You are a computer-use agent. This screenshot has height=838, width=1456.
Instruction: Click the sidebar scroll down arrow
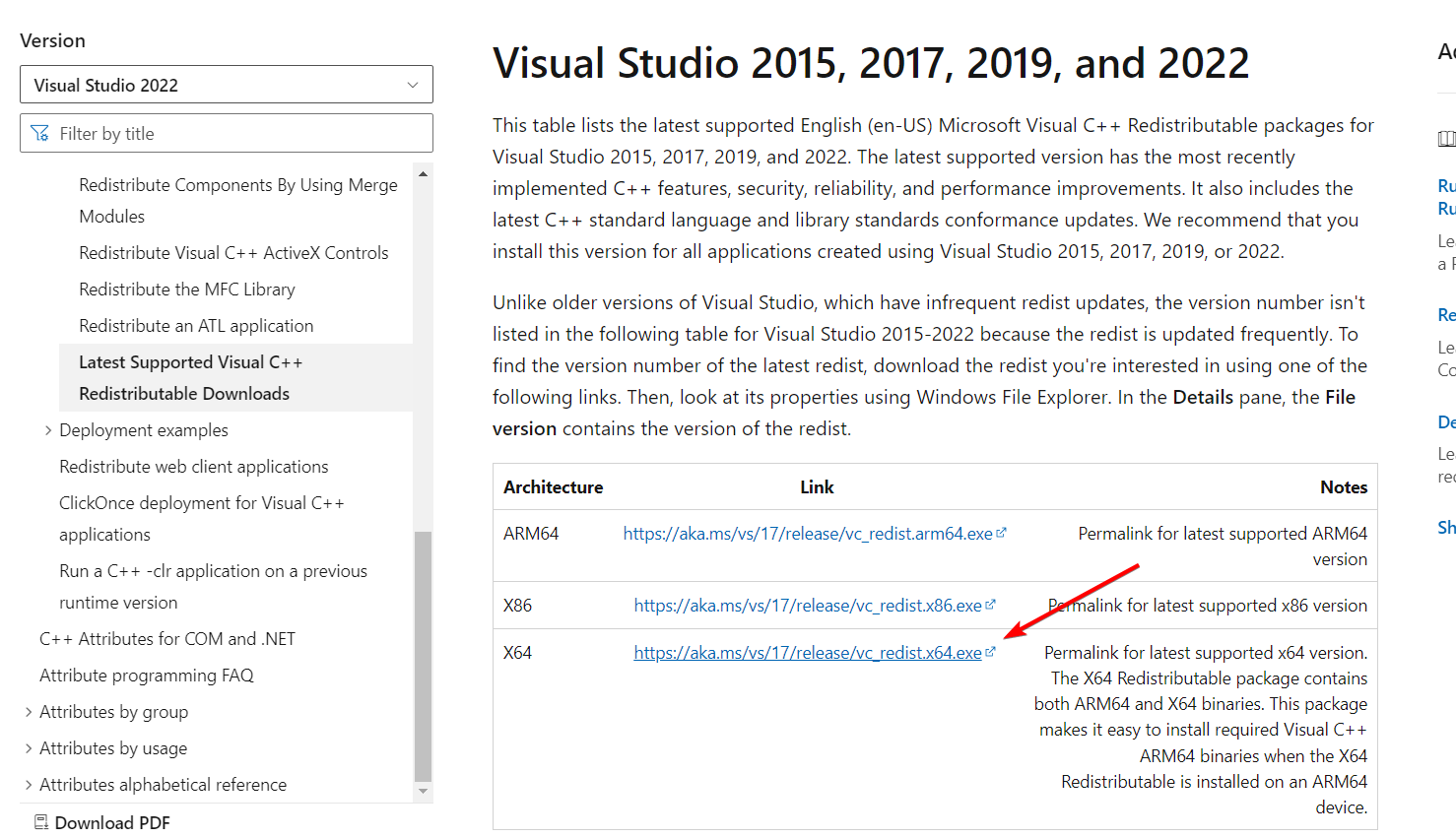[424, 791]
